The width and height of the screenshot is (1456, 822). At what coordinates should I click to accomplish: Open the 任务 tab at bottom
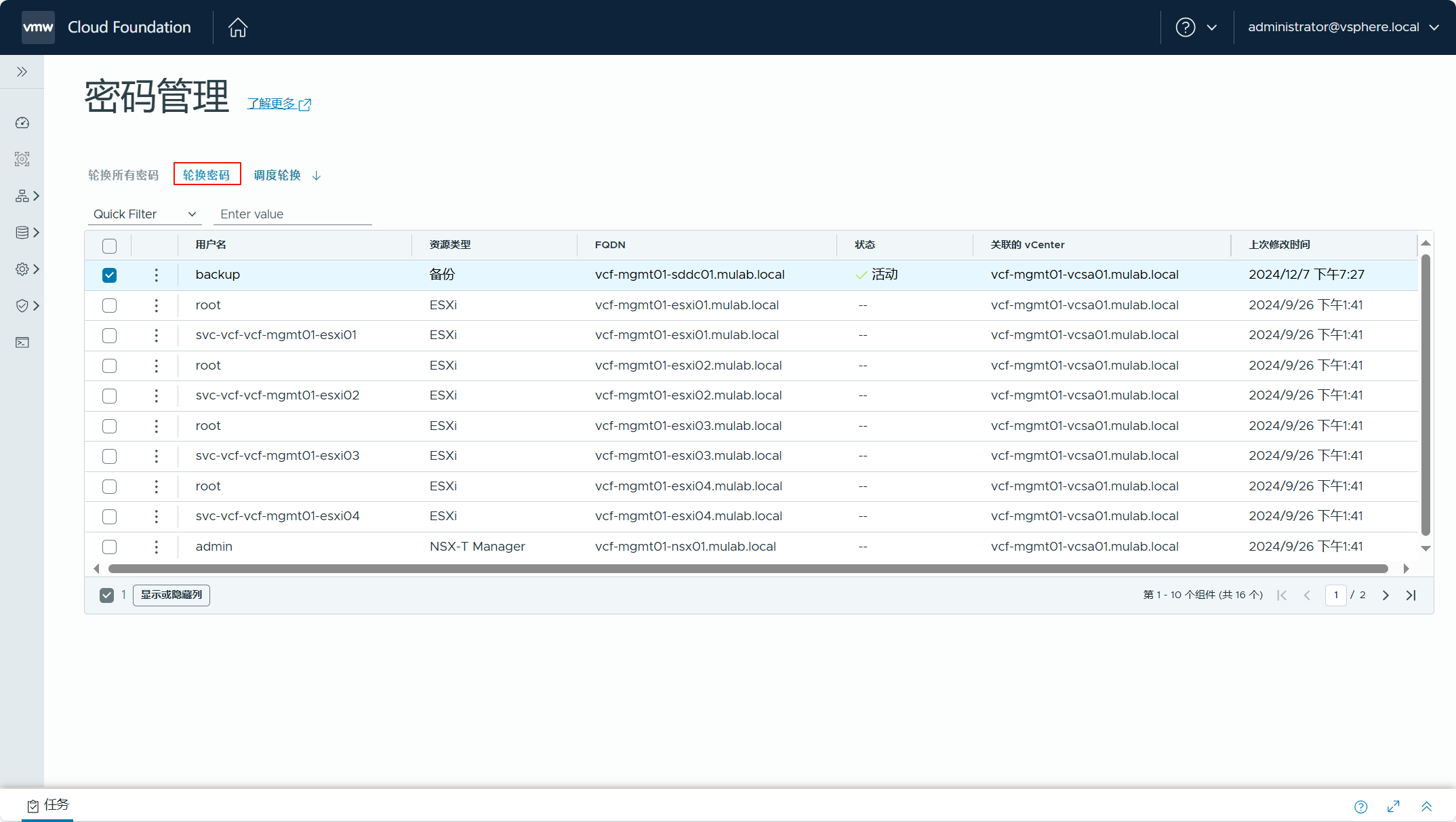47,805
